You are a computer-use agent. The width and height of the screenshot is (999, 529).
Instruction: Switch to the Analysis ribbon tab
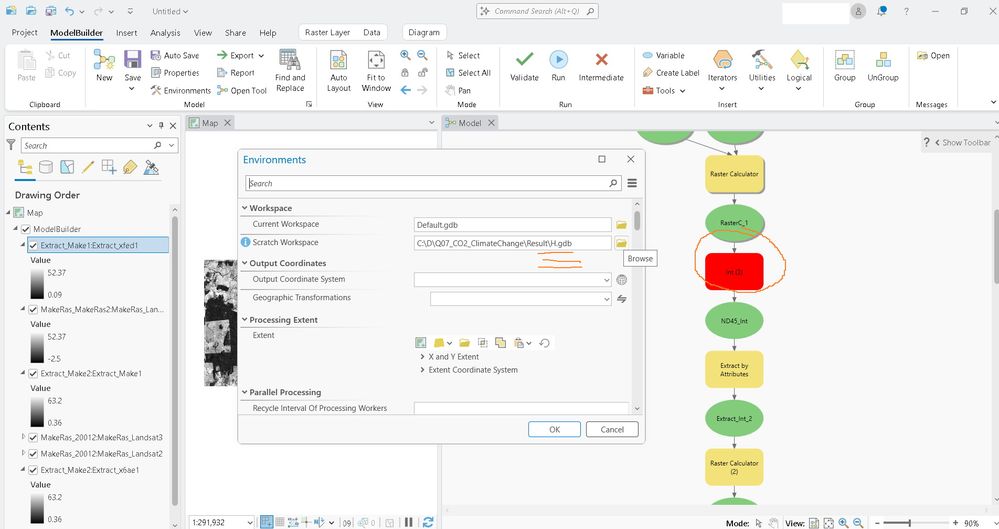coord(165,33)
